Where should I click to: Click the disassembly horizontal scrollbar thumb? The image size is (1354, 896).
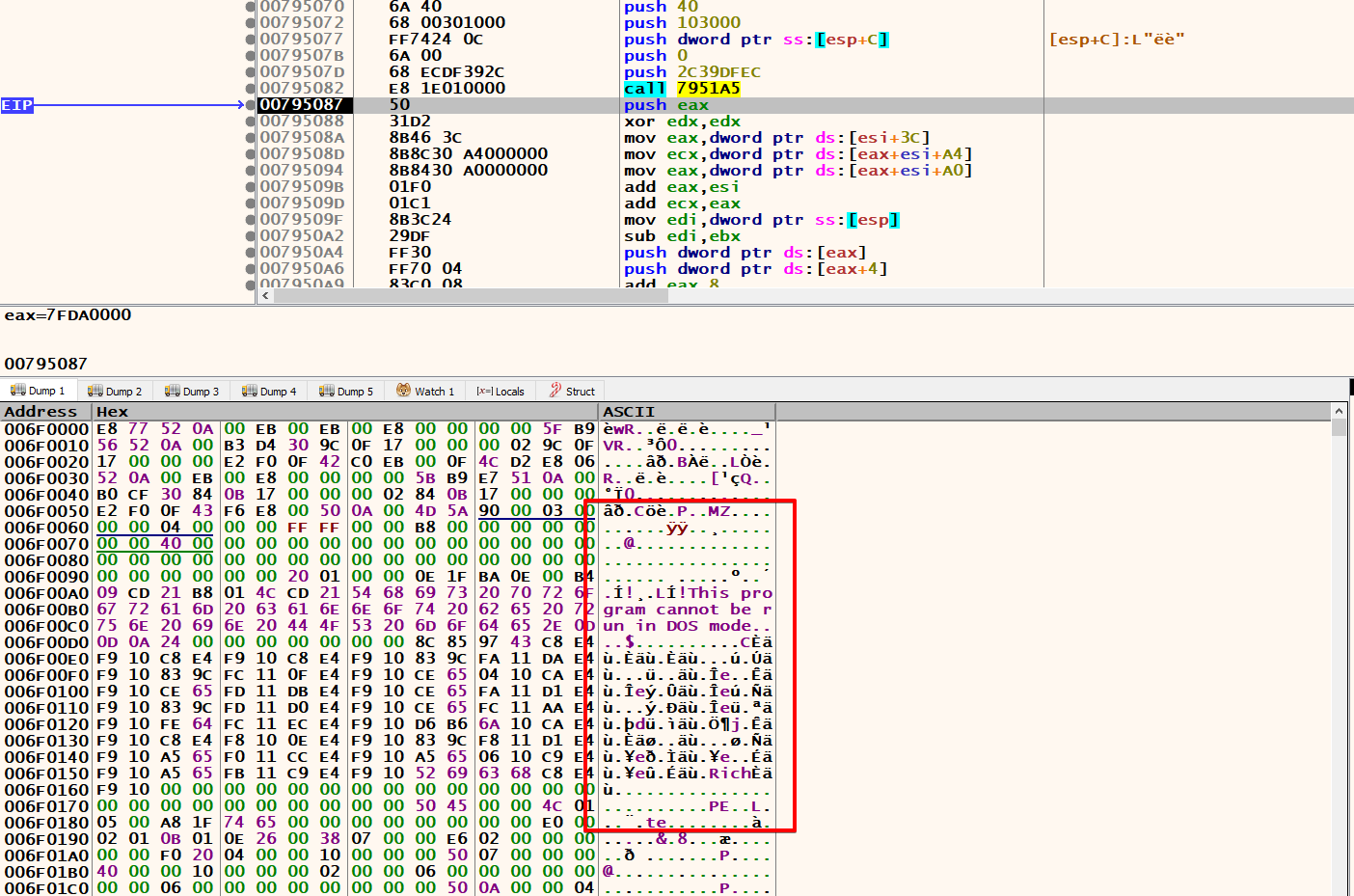tap(471, 296)
